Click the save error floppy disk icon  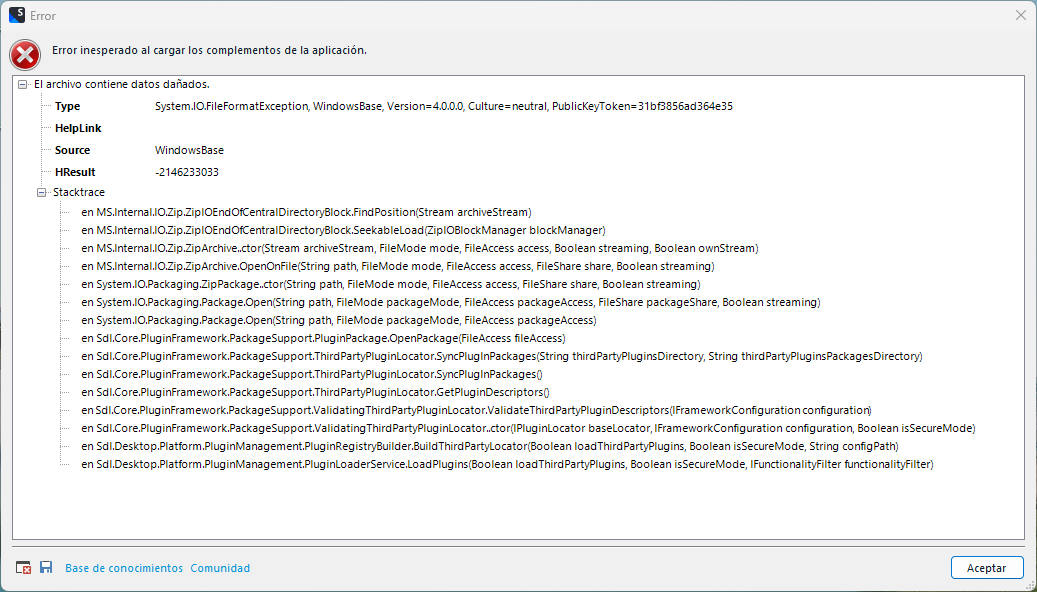pyautogui.click(x=46, y=567)
